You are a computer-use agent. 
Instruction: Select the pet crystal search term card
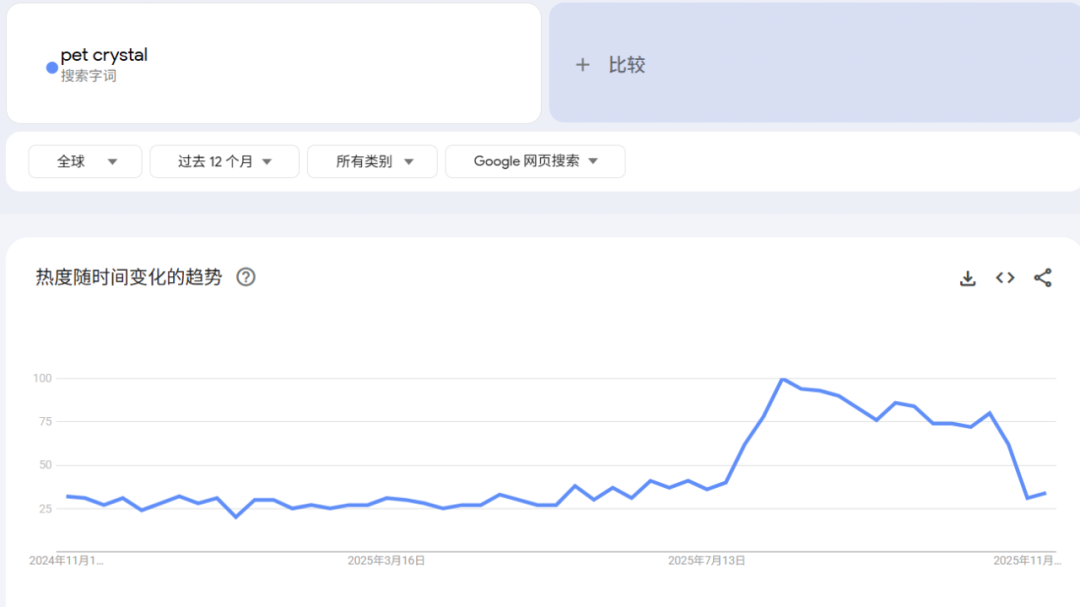tap(273, 62)
